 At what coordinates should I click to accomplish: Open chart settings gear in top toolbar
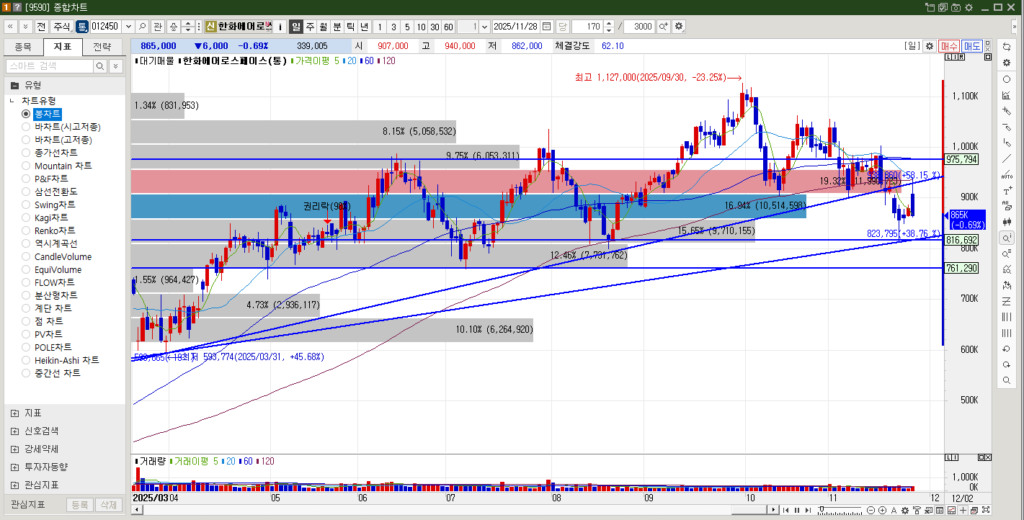point(679,26)
